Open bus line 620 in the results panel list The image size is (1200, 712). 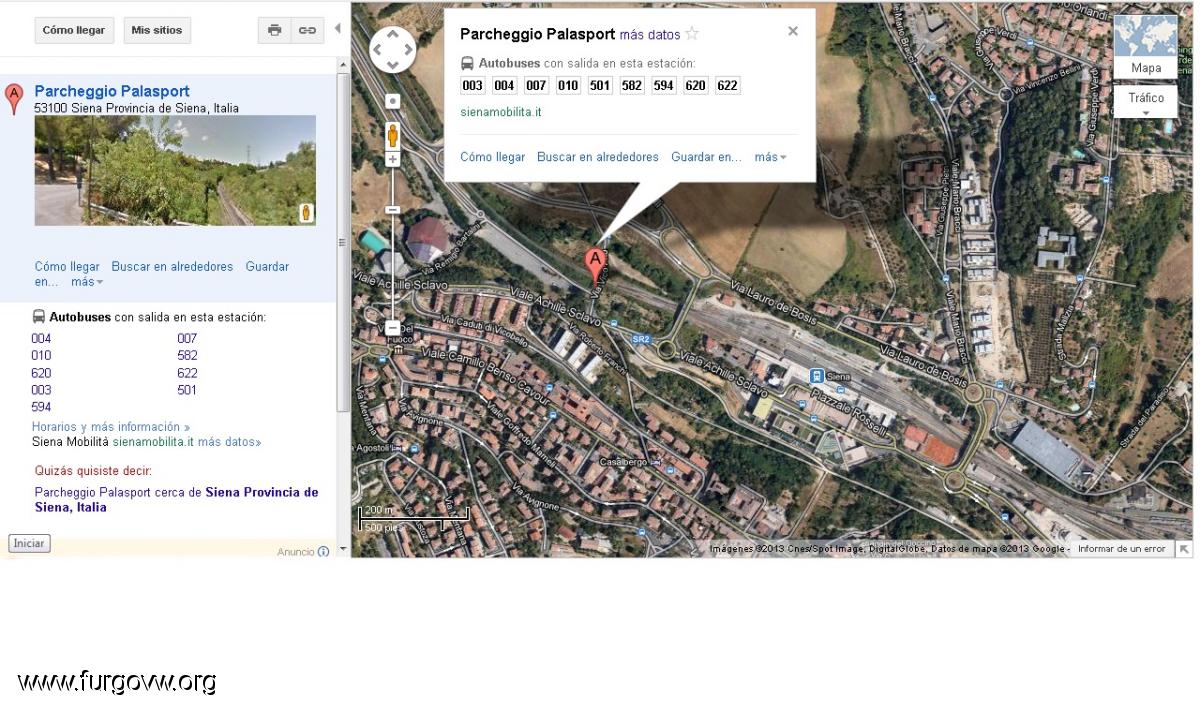41,373
